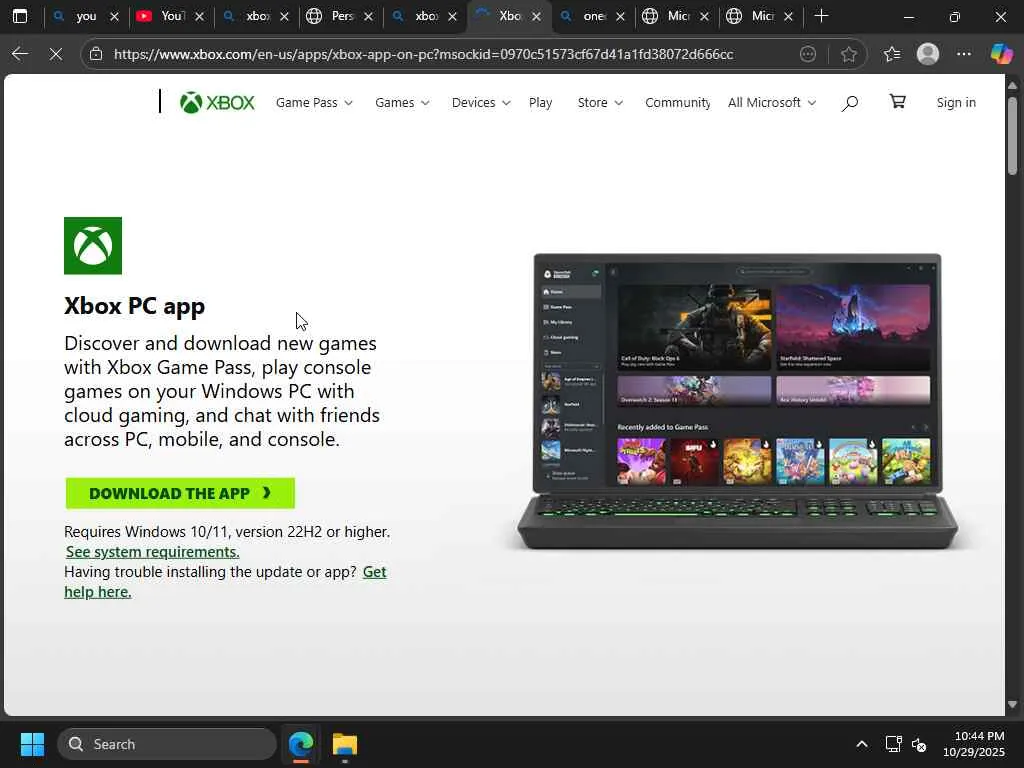The width and height of the screenshot is (1024, 768).
Task: Open the taskbar clock and date
Action: pos(974,744)
